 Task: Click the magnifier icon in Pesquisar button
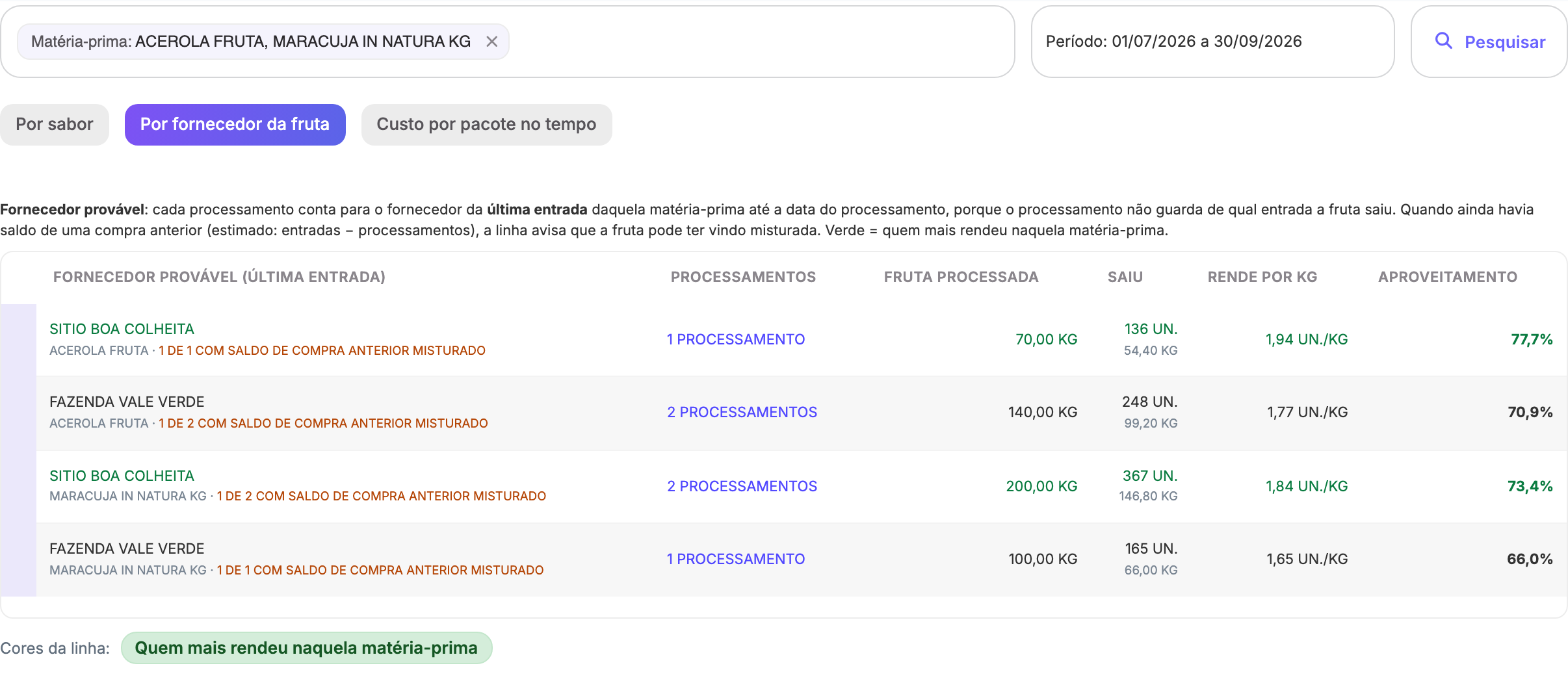(x=1443, y=41)
